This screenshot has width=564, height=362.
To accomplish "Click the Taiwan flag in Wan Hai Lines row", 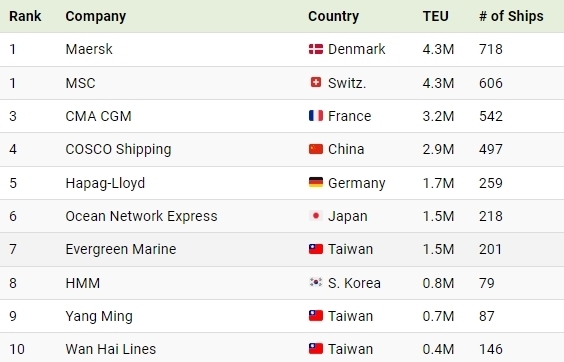I will [x=316, y=349].
